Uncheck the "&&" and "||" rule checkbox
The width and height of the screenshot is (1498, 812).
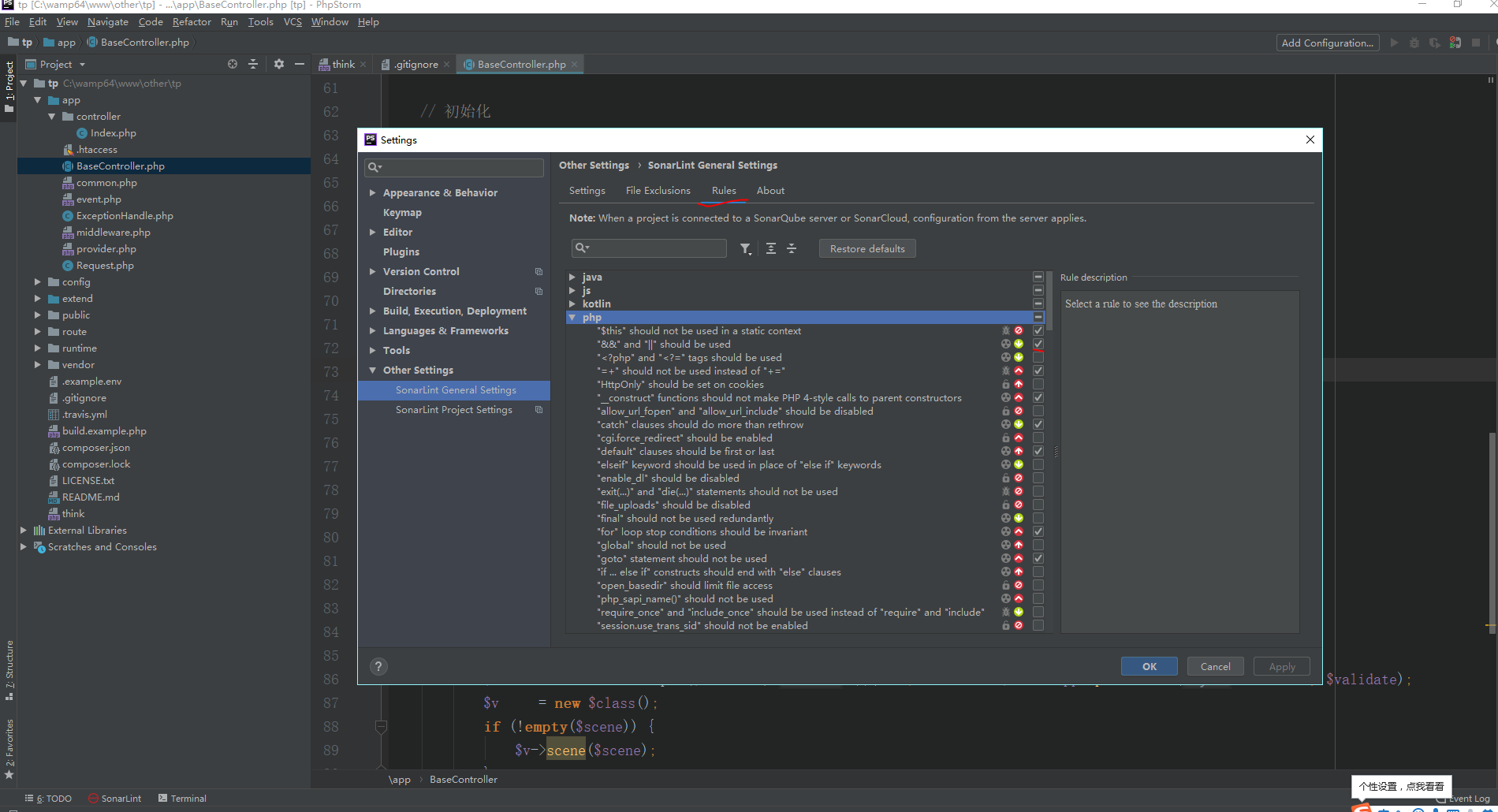[x=1038, y=345]
